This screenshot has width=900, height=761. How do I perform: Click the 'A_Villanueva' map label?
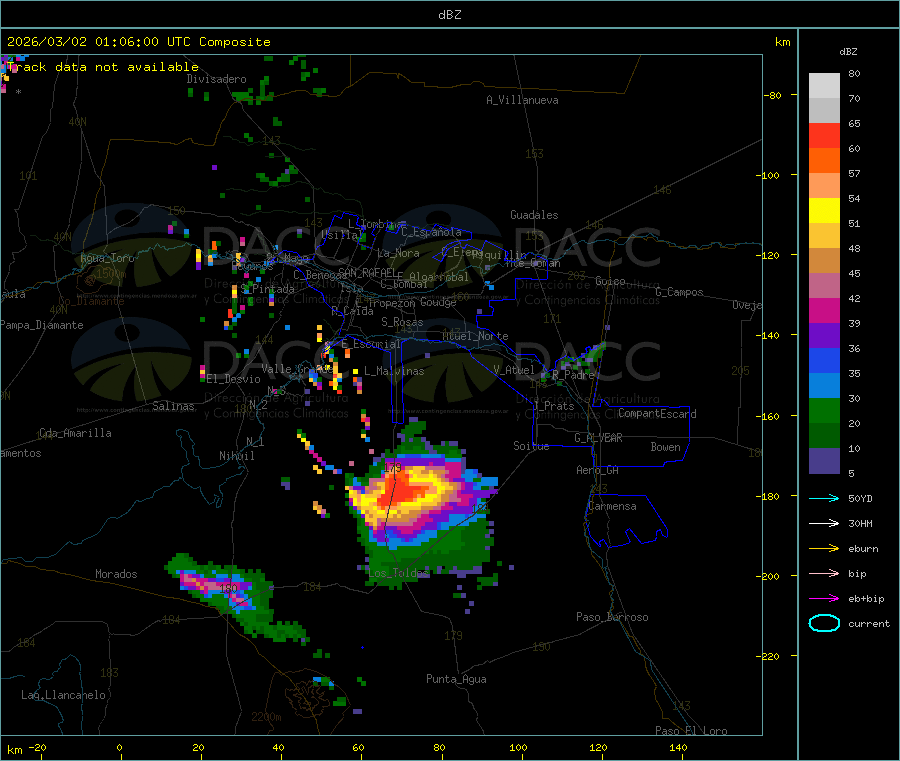[x=522, y=100]
